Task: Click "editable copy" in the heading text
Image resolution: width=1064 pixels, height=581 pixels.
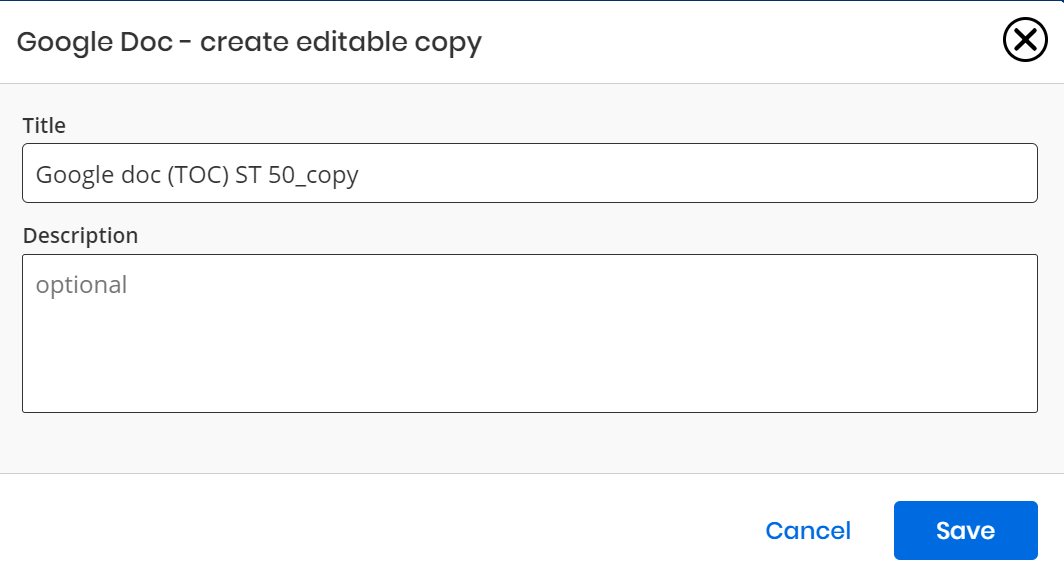Action: pyautogui.click(x=389, y=42)
